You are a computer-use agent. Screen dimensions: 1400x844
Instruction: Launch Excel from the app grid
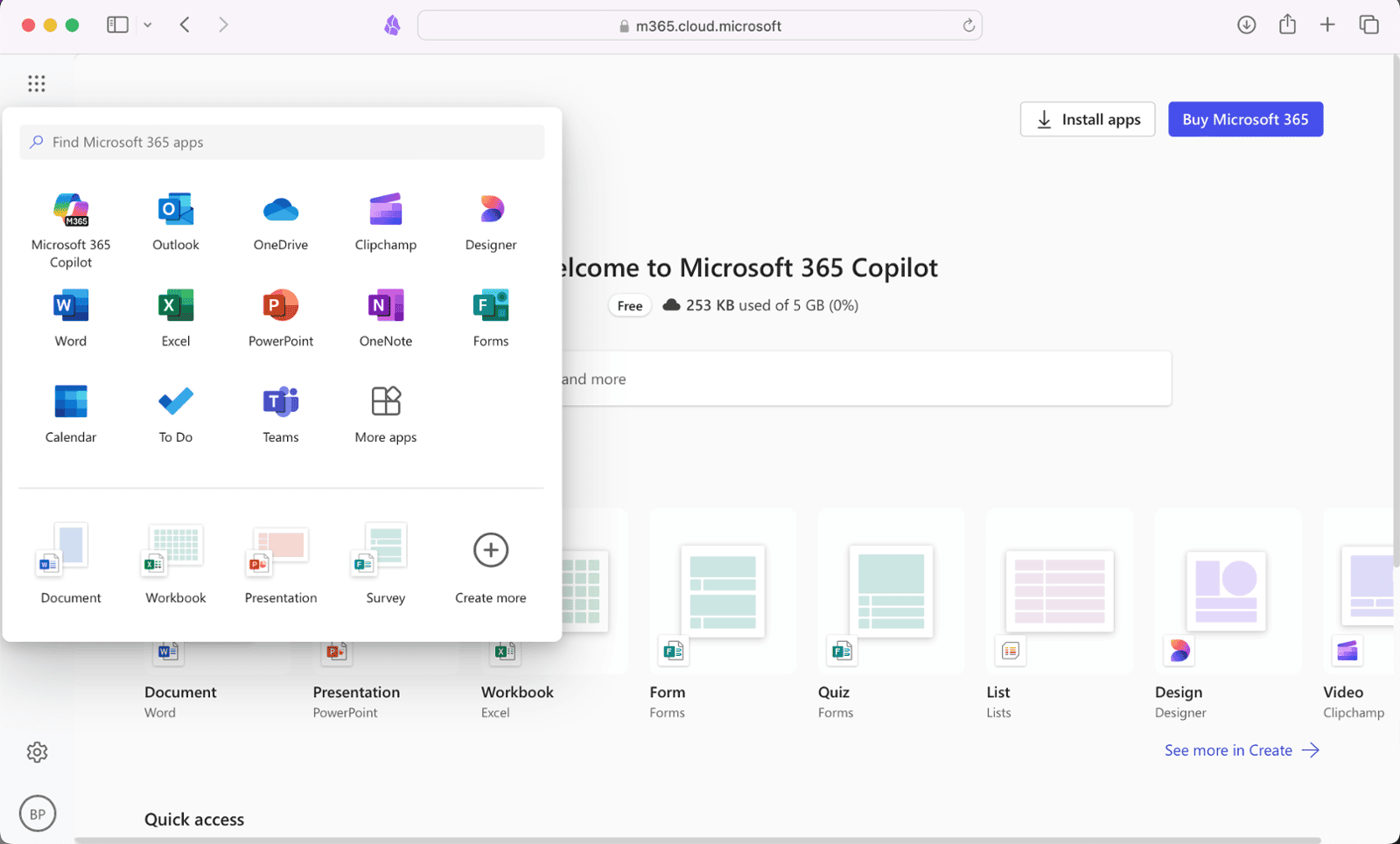[x=176, y=318]
